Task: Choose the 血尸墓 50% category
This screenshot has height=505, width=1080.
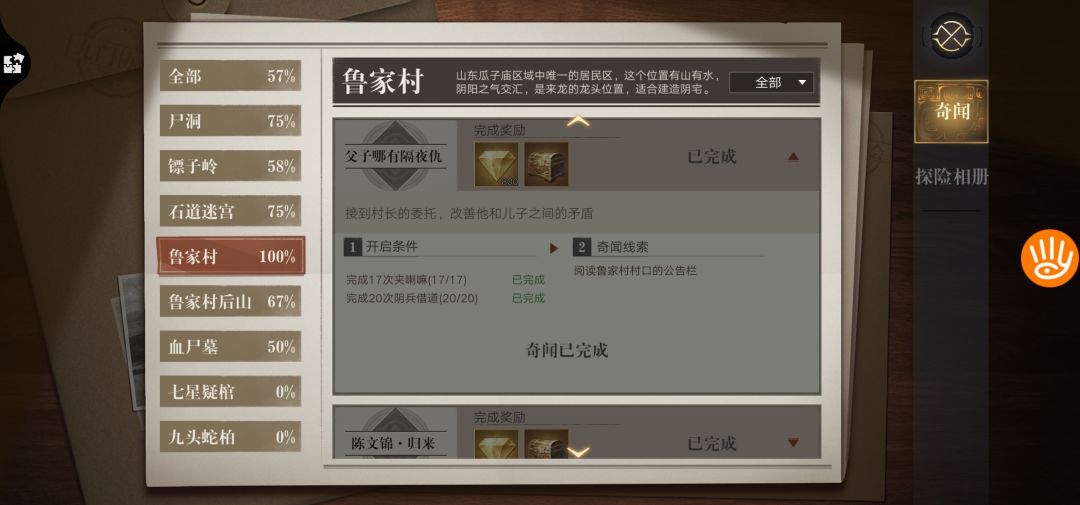Action: (231, 347)
